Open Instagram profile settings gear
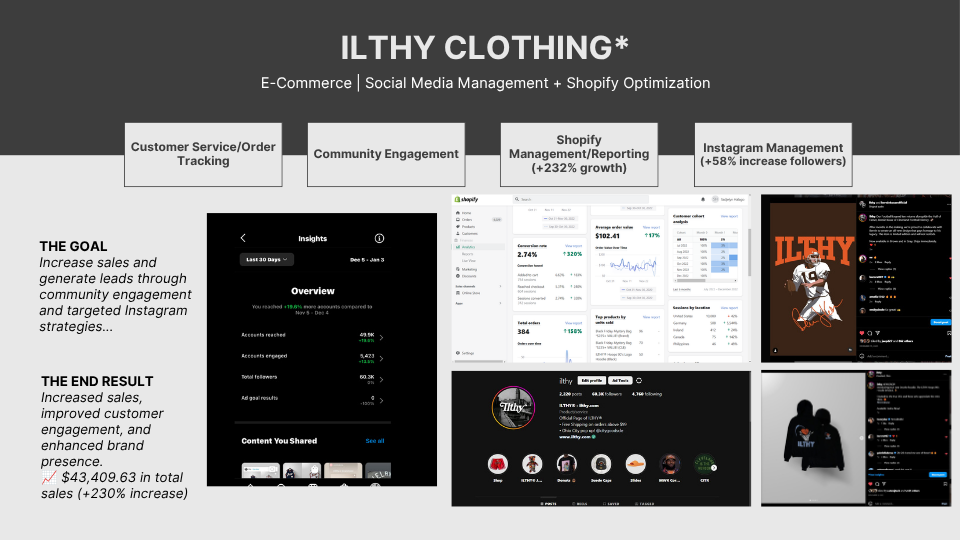Screen dimensions: 960x540 (639, 381)
